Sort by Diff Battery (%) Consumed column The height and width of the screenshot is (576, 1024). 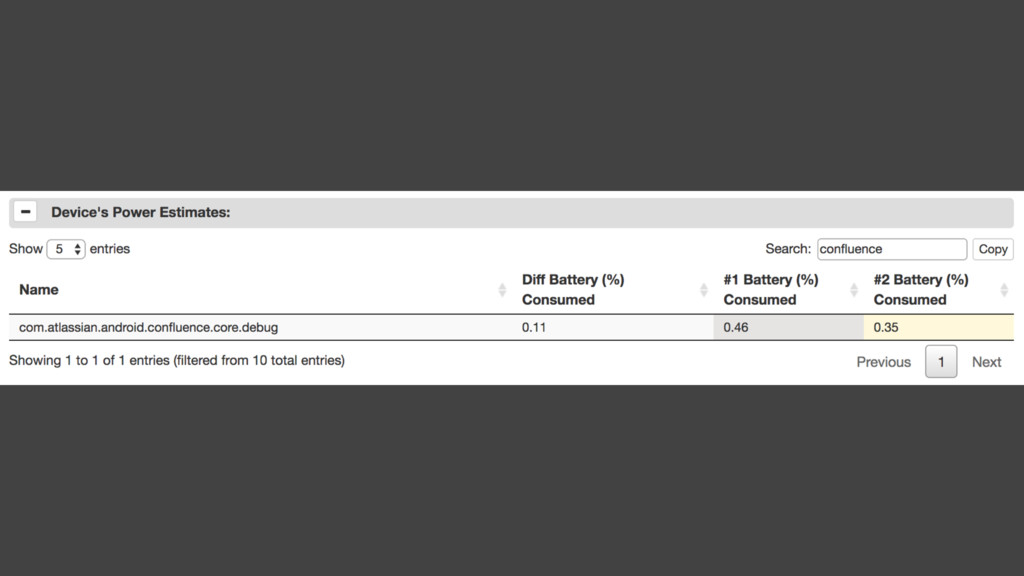click(x=613, y=290)
